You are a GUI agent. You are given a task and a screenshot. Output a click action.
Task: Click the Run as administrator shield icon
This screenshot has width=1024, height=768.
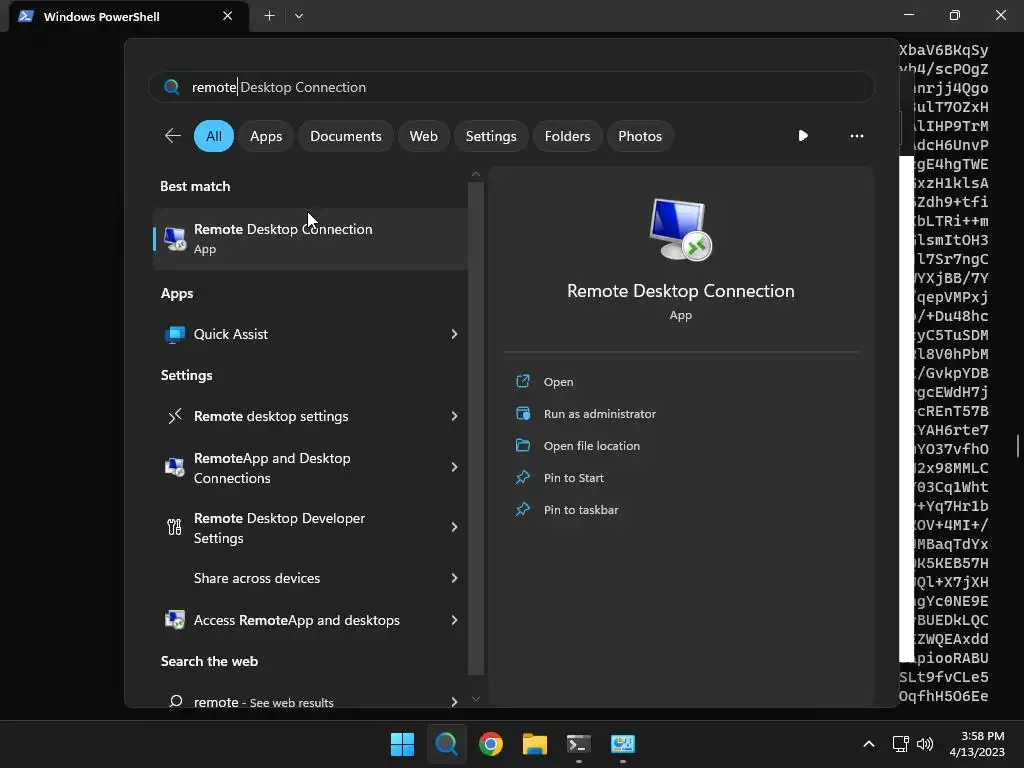click(523, 413)
